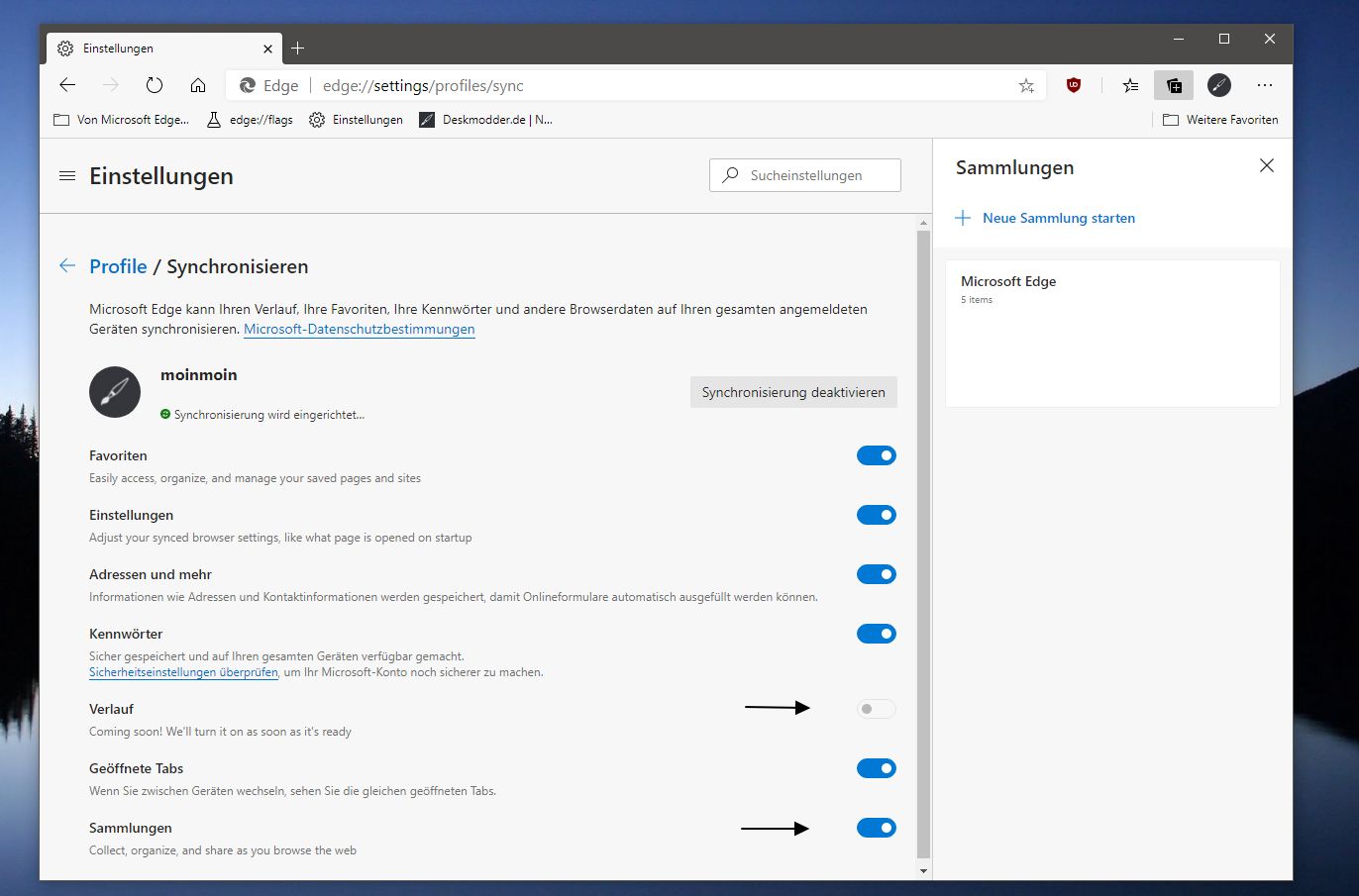This screenshot has width=1359, height=896.
Task: Open the three-dot Settings and more menu
Action: coord(1265,85)
